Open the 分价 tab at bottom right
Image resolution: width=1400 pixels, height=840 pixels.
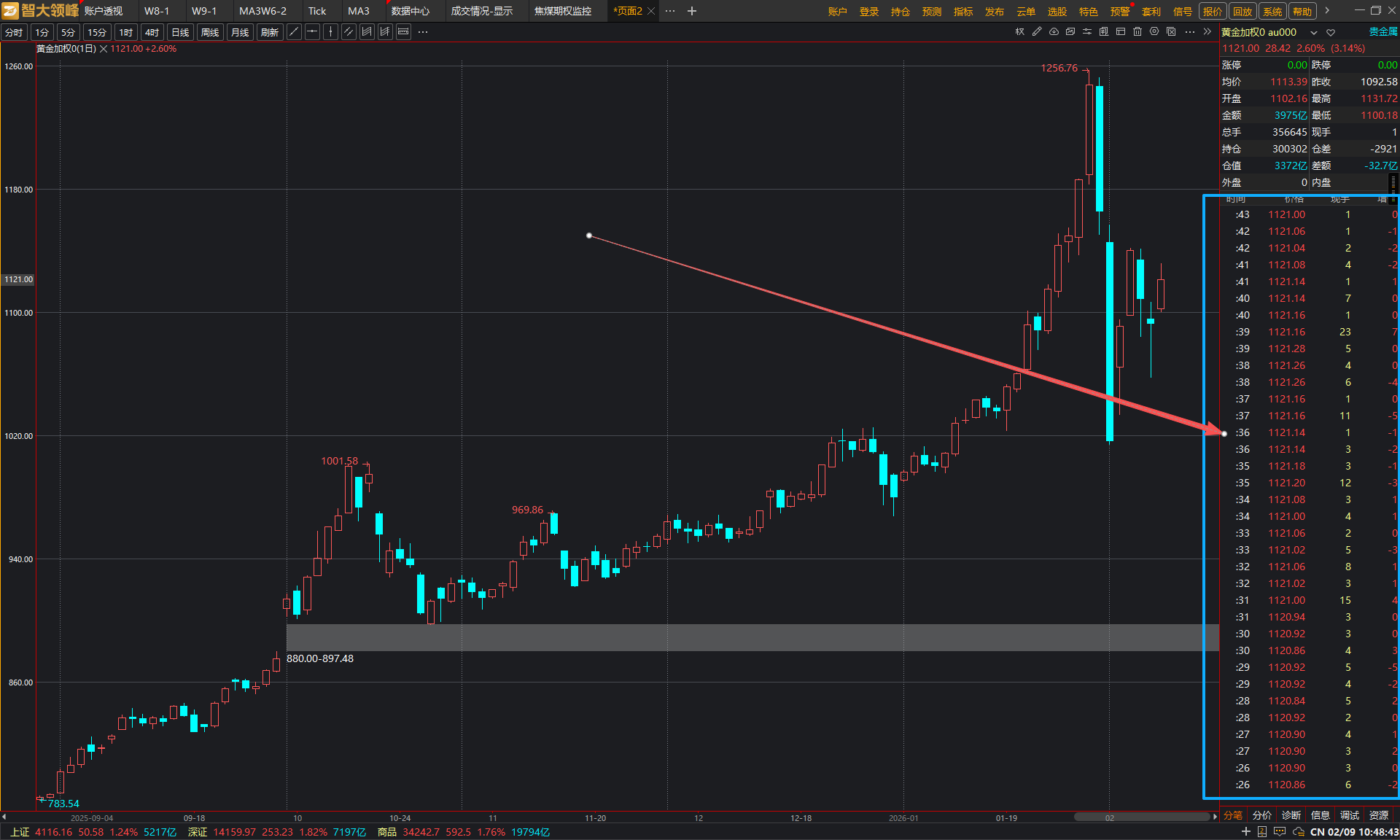pyautogui.click(x=1262, y=815)
